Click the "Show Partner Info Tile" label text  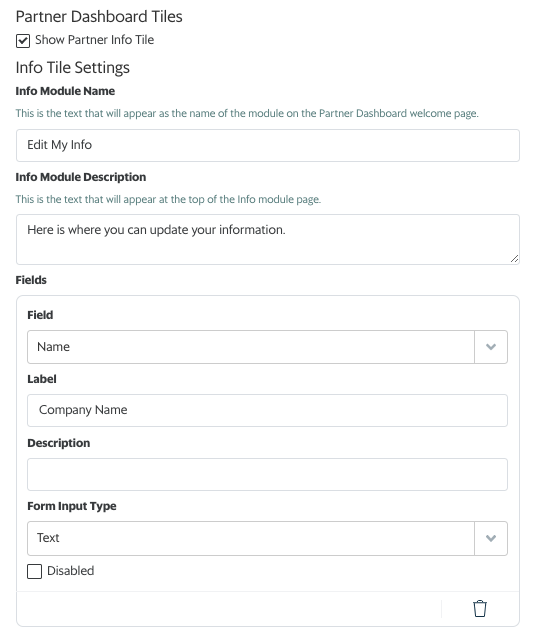point(94,40)
